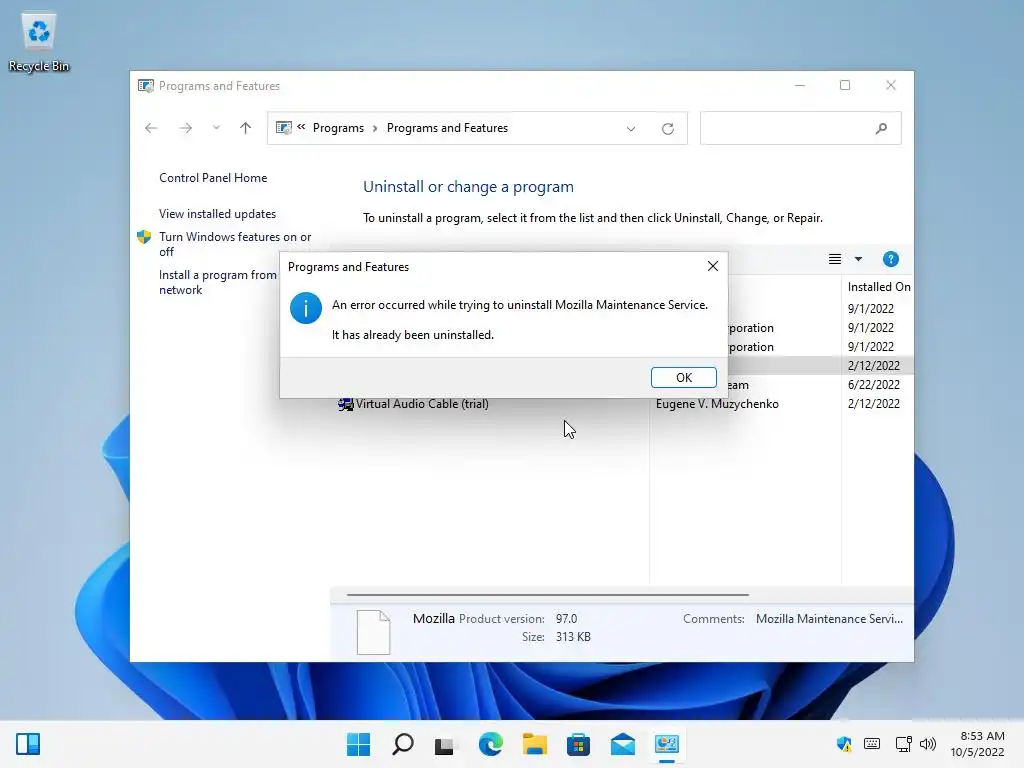Image resolution: width=1024 pixels, height=768 pixels.
Task: Click the 6/22/2022 install date
Action: [x=874, y=385]
